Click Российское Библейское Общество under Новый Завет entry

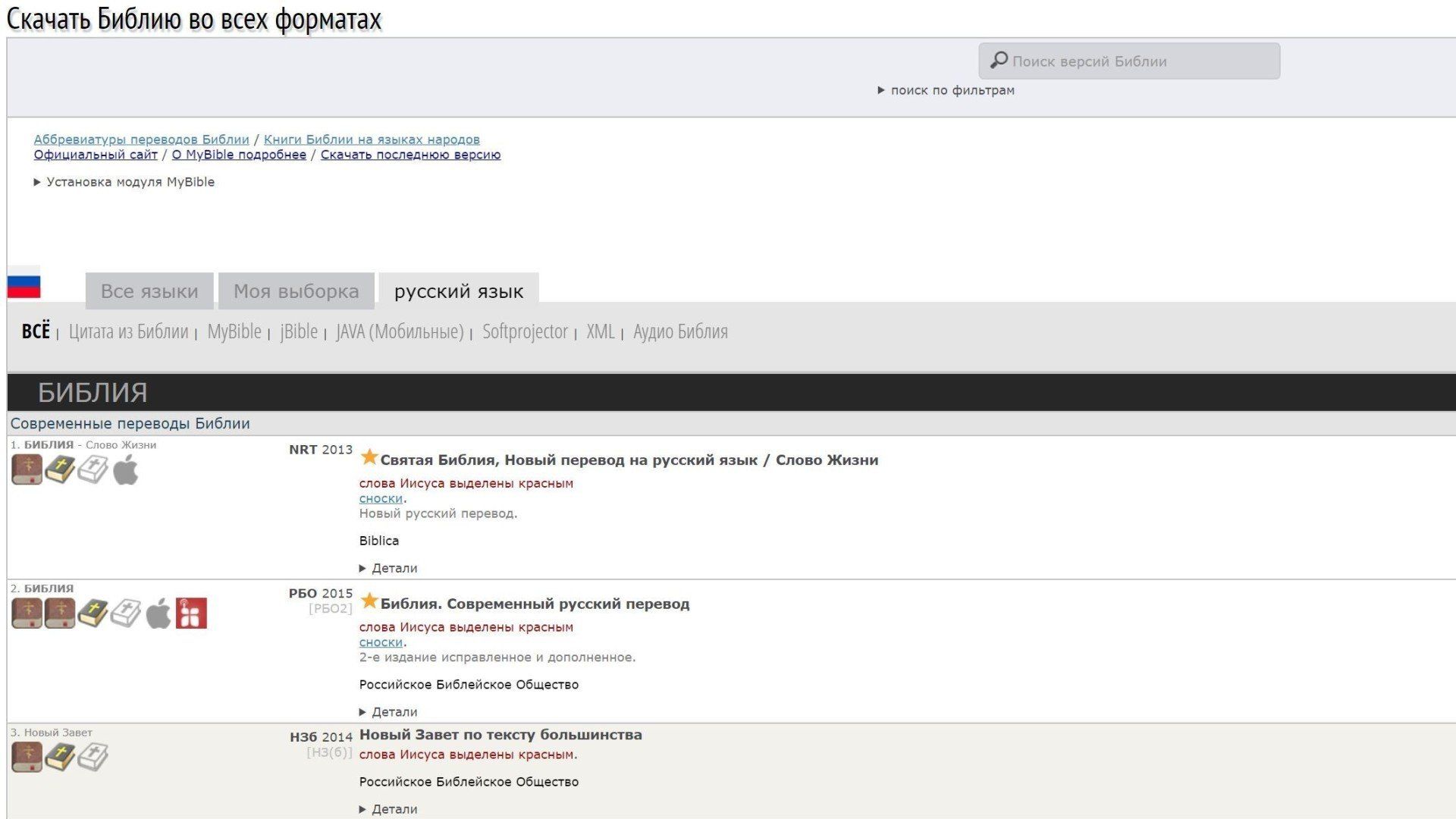click(469, 782)
